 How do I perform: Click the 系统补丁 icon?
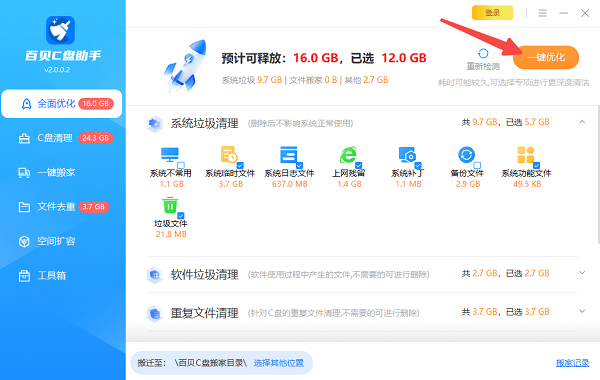(407, 155)
